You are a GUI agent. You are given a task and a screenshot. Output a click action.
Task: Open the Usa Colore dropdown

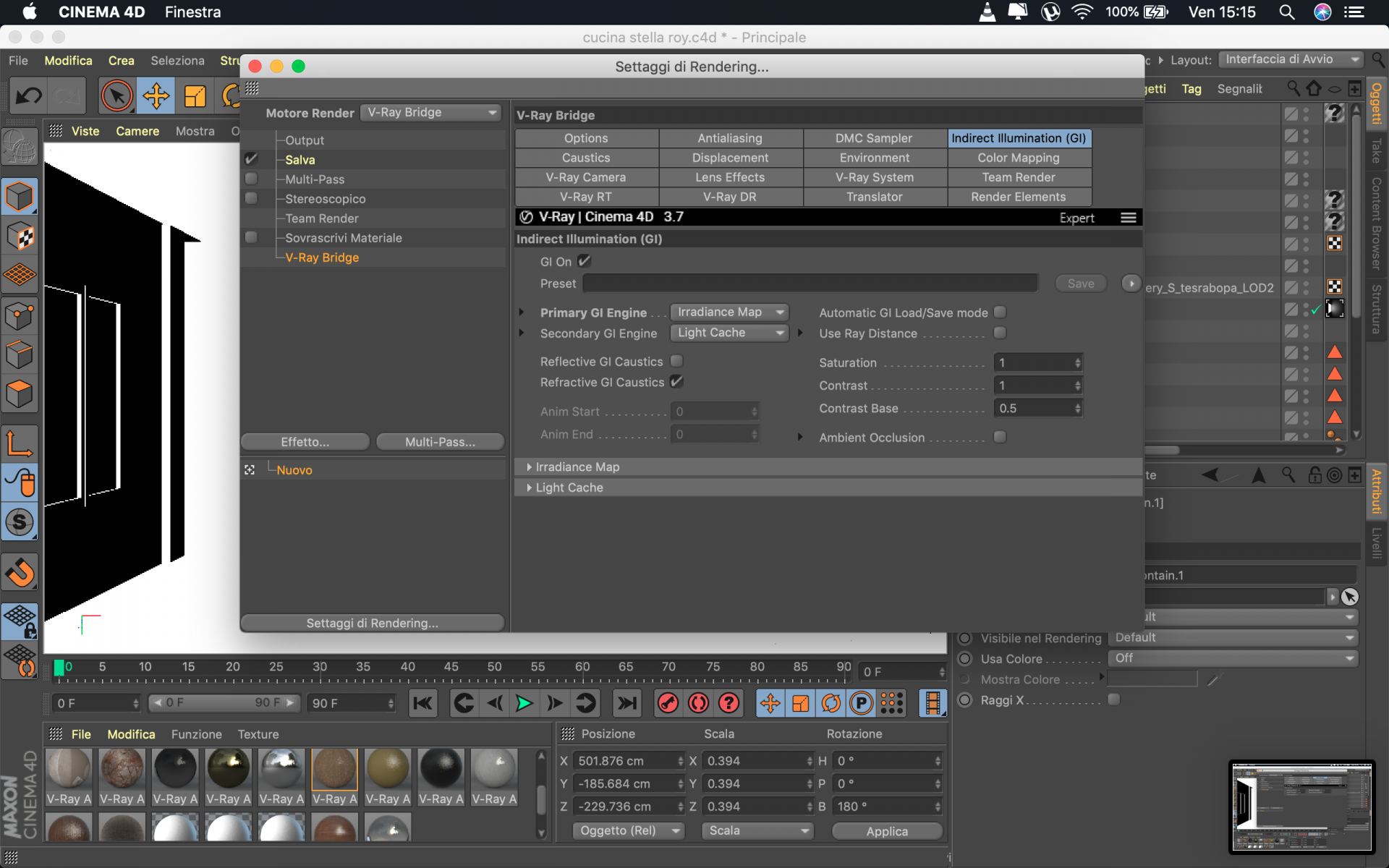point(1232,658)
